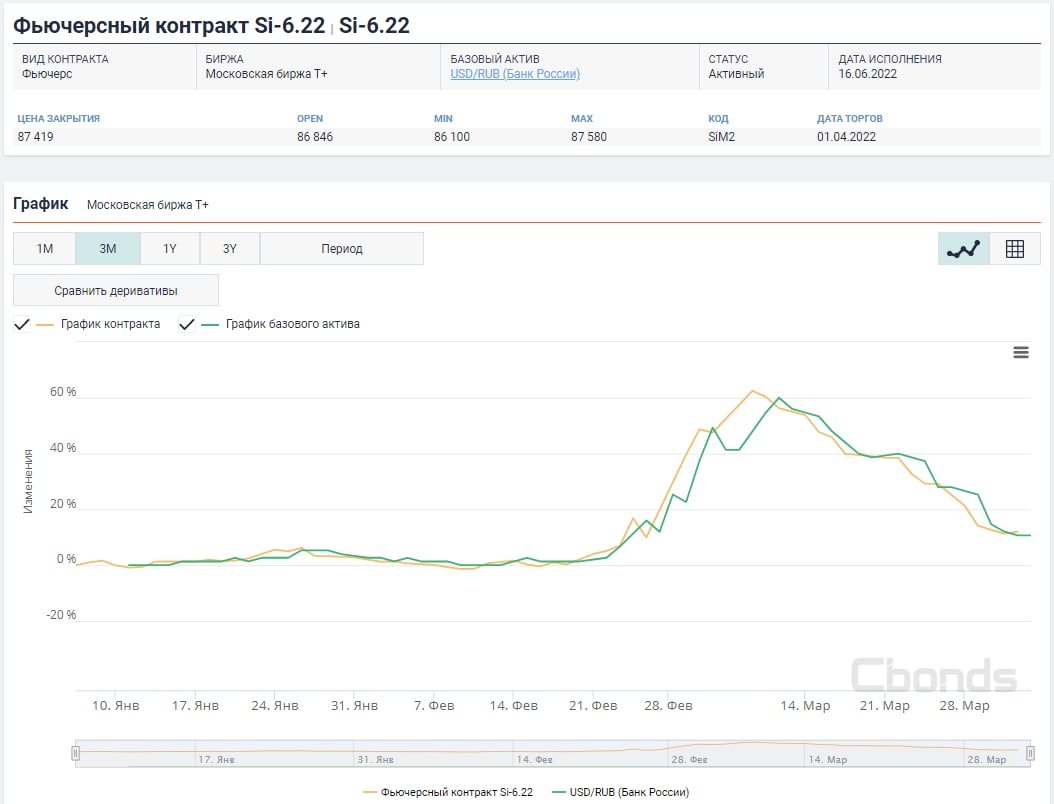This screenshot has height=804, width=1054.
Task: Click the status value Активный
Action: click(736, 74)
